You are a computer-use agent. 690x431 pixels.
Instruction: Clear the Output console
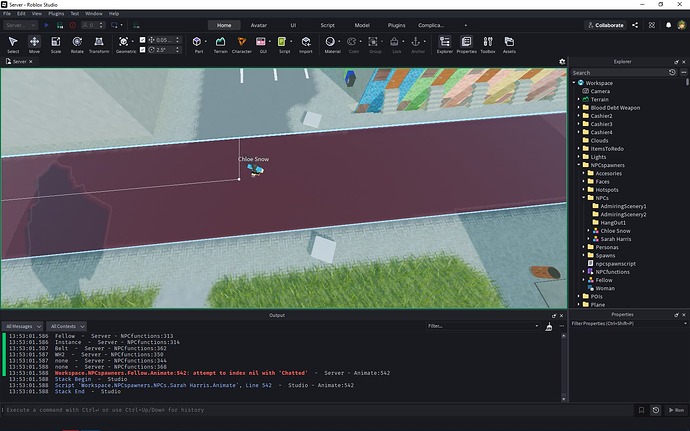point(549,327)
